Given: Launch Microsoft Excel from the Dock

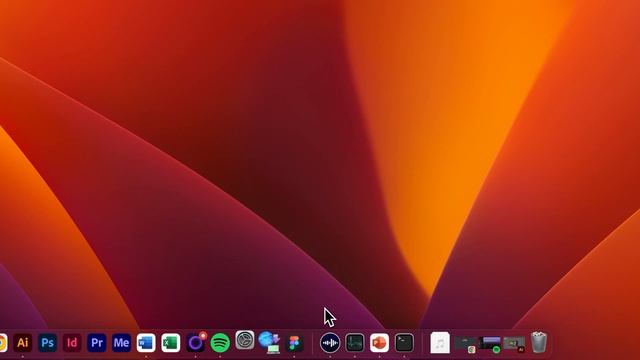Looking at the screenshot, I should click(x=171, y=342).
